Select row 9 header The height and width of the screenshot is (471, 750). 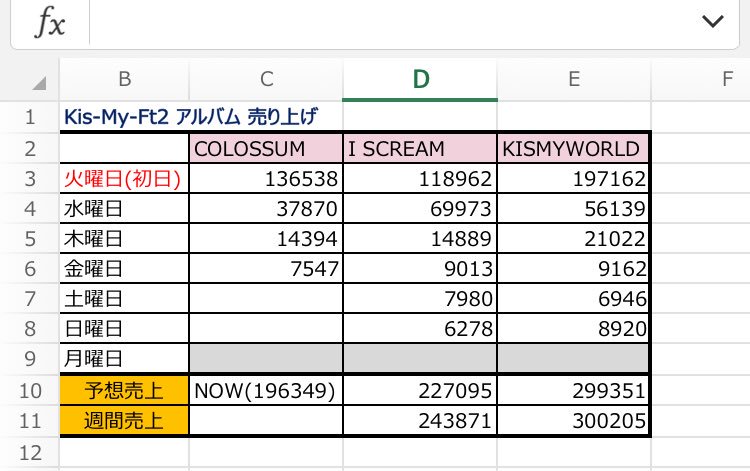point(30,359)
